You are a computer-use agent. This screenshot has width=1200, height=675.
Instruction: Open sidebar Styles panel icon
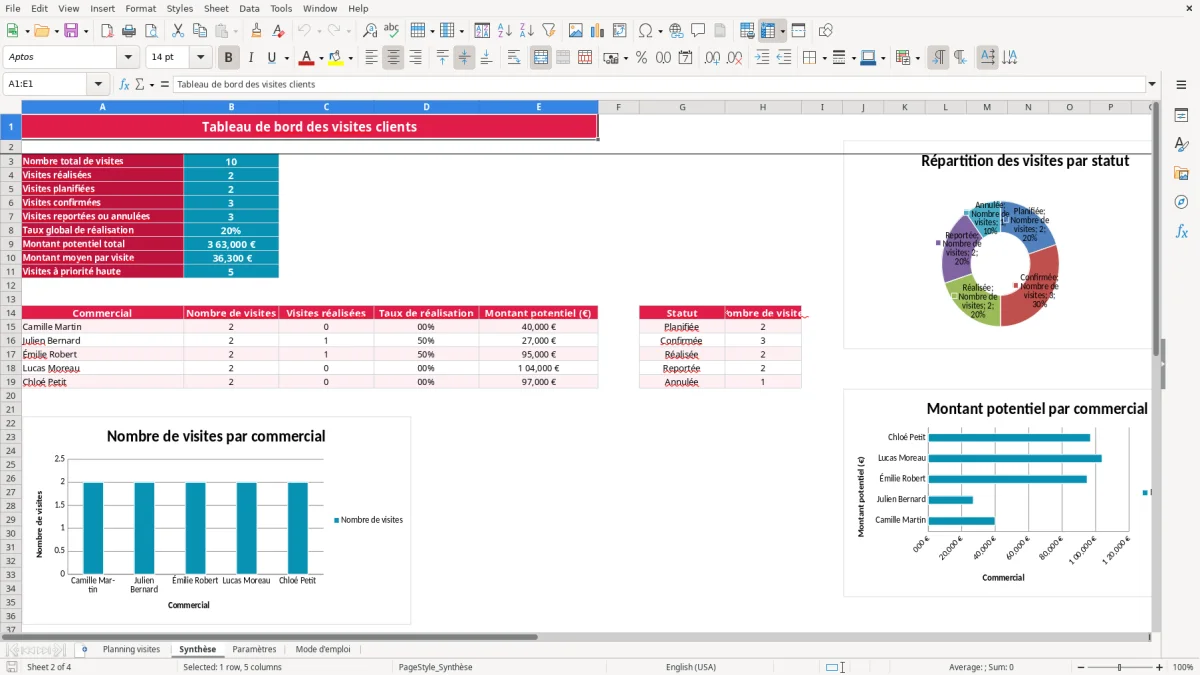point(1181,145)
